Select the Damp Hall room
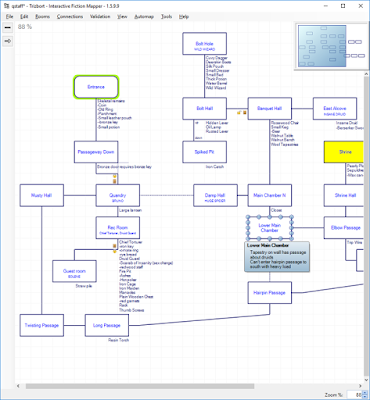The image size is (370, 400). [215, 195]
